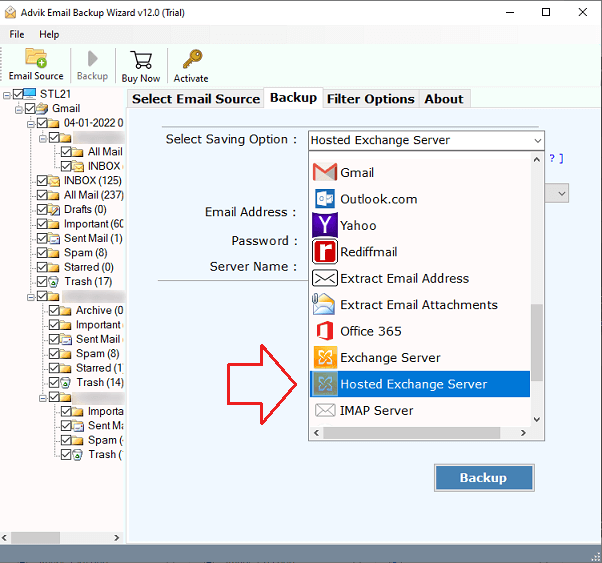Minimize the Advik Email Backup Wizard window
602x563 pixels.
[x=510, y=12]
